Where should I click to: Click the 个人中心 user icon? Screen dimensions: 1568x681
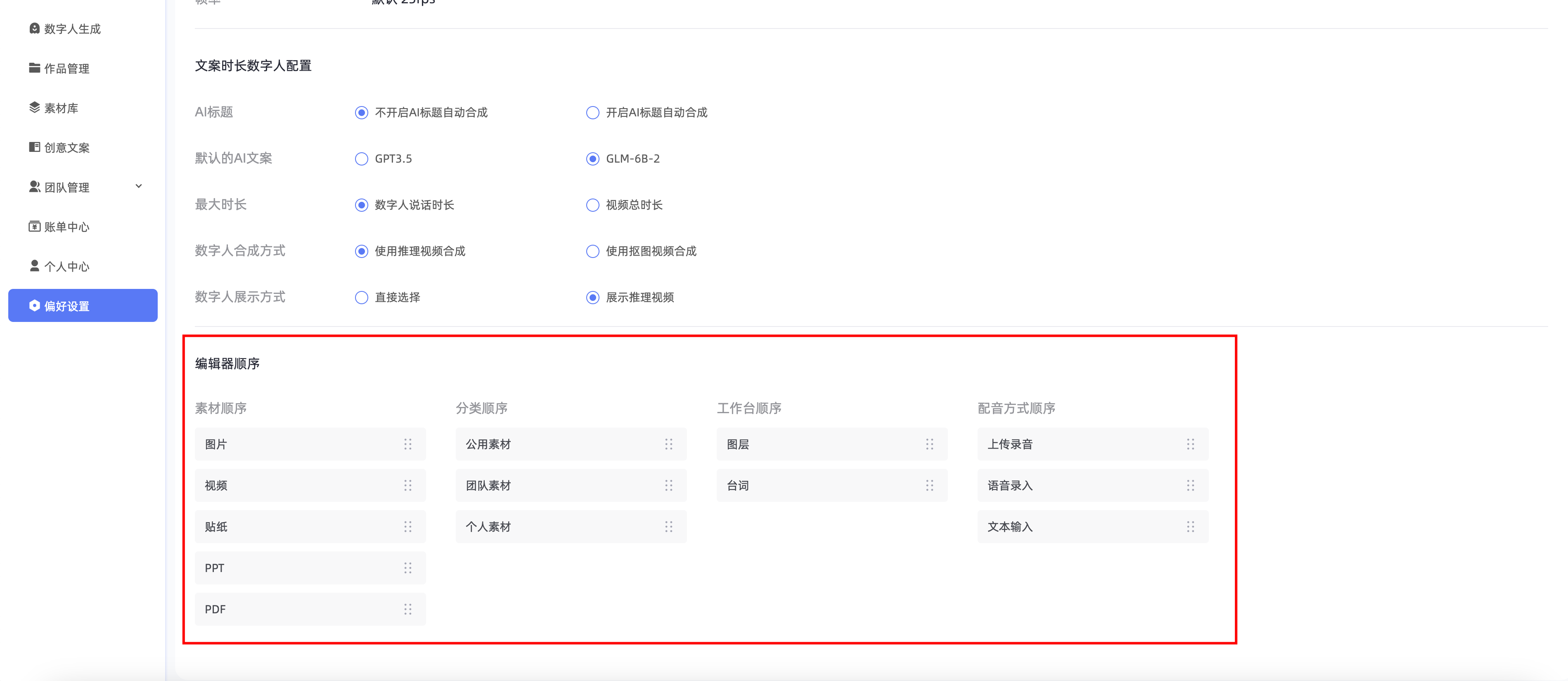[35, 266]
